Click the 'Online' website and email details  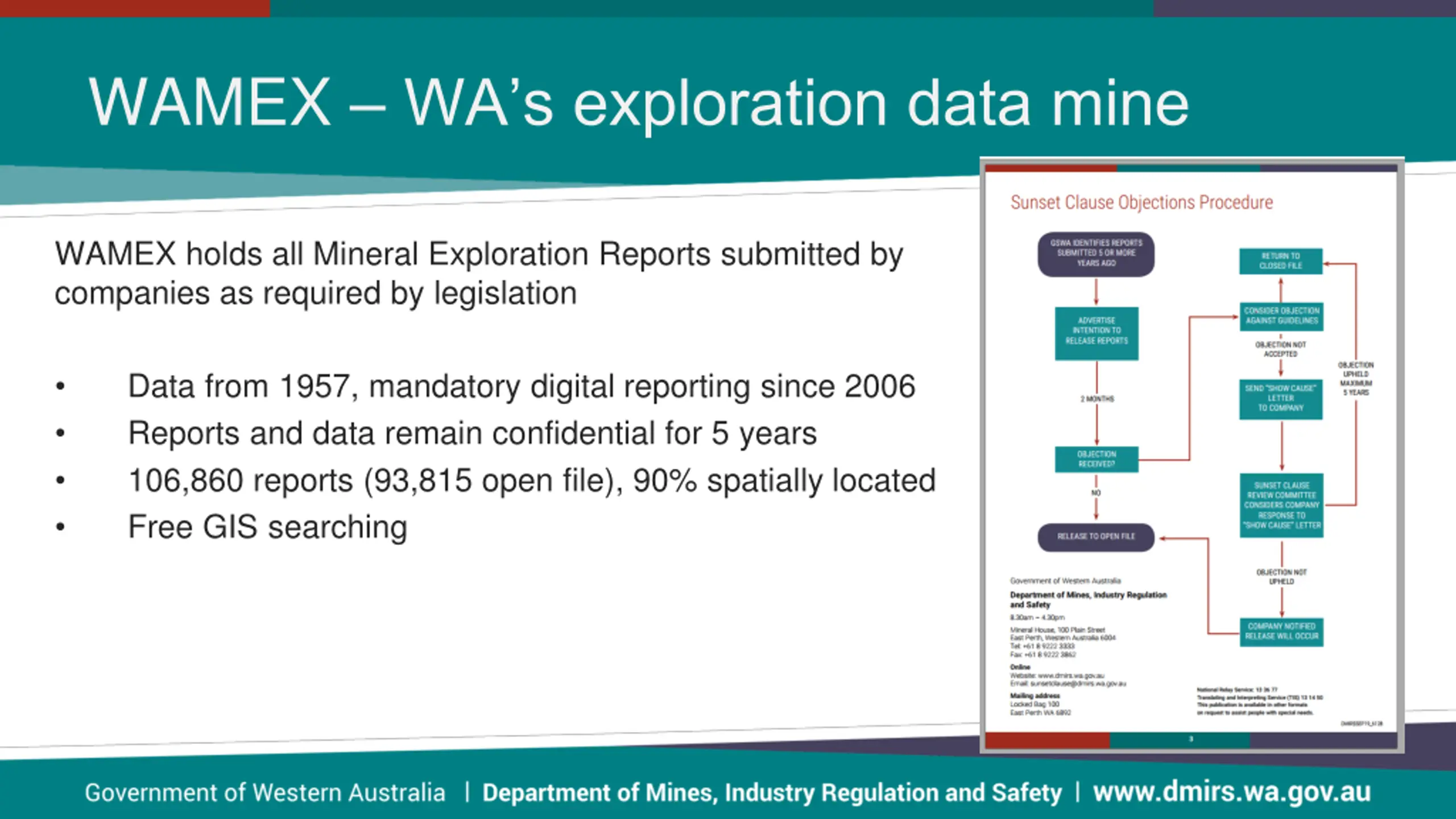point(1068,676)
